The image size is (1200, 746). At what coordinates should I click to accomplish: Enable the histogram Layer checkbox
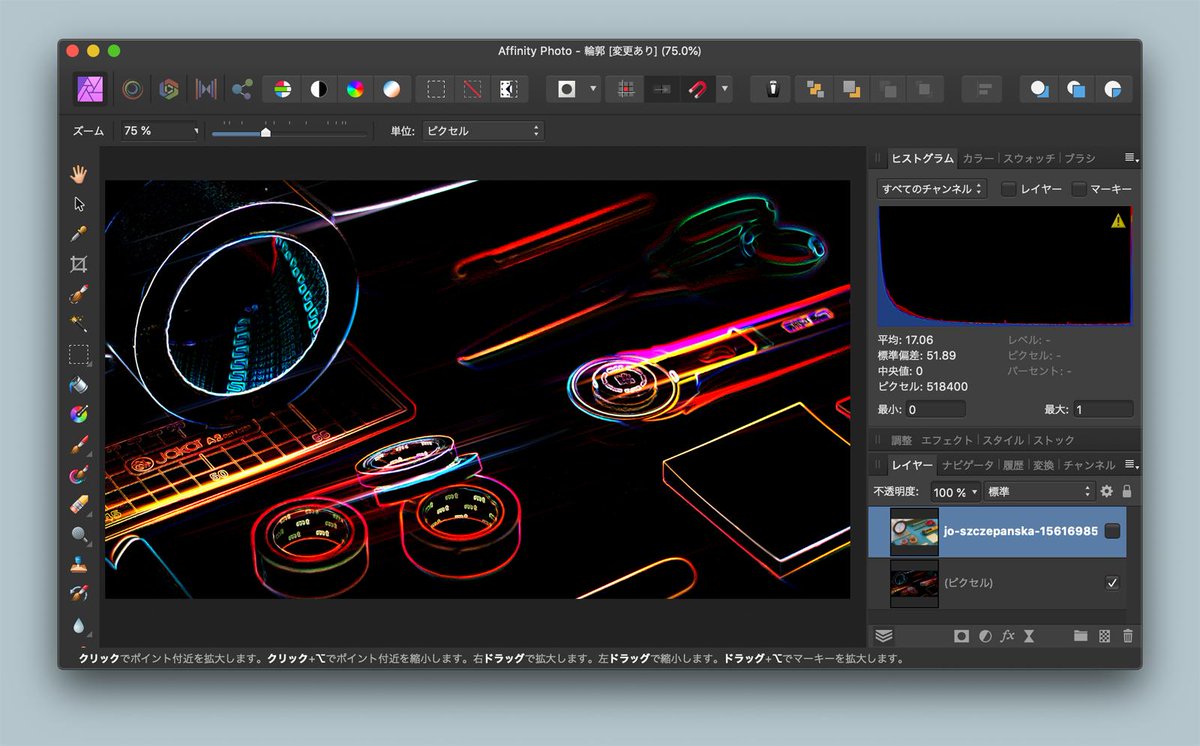[1009, 189]
